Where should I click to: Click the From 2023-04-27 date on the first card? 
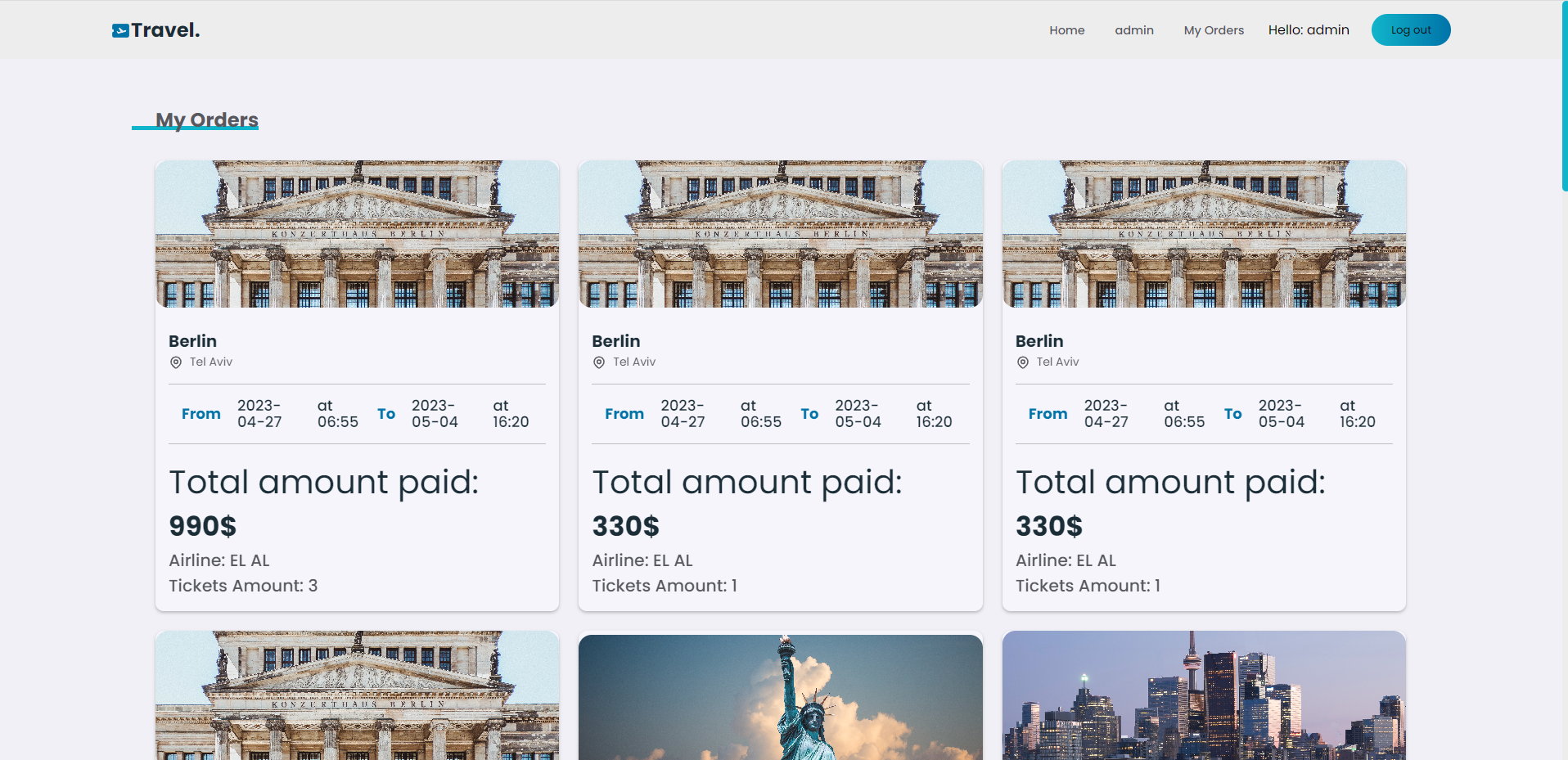pos(259,413)
